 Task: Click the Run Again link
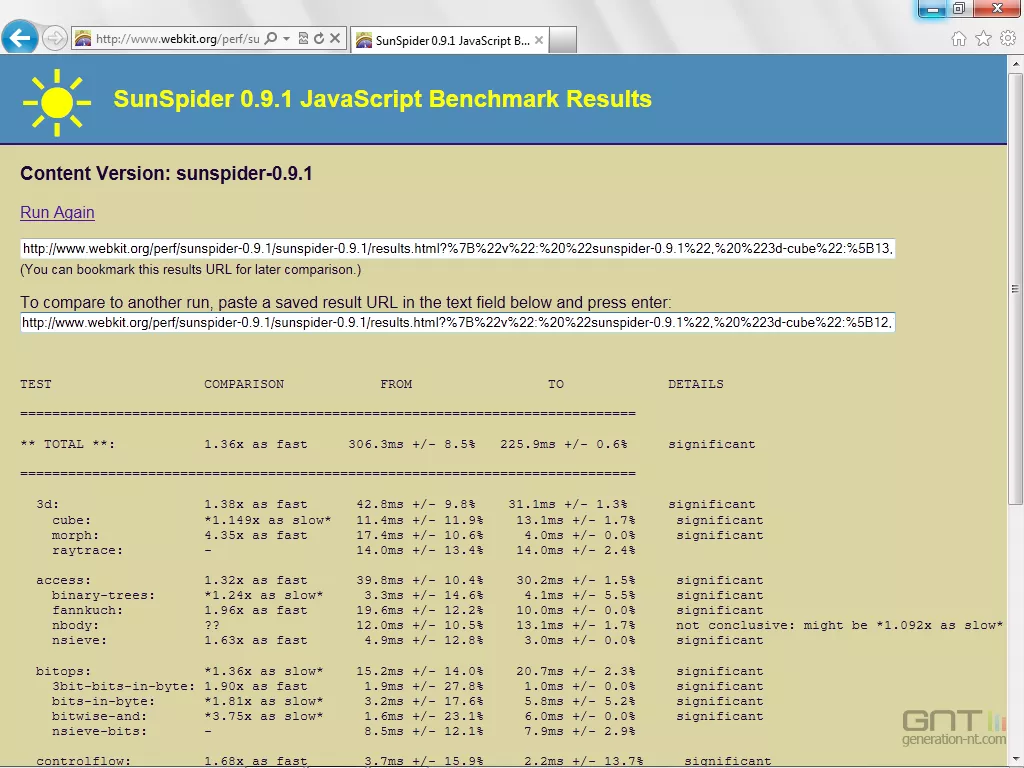pos(57,212)
